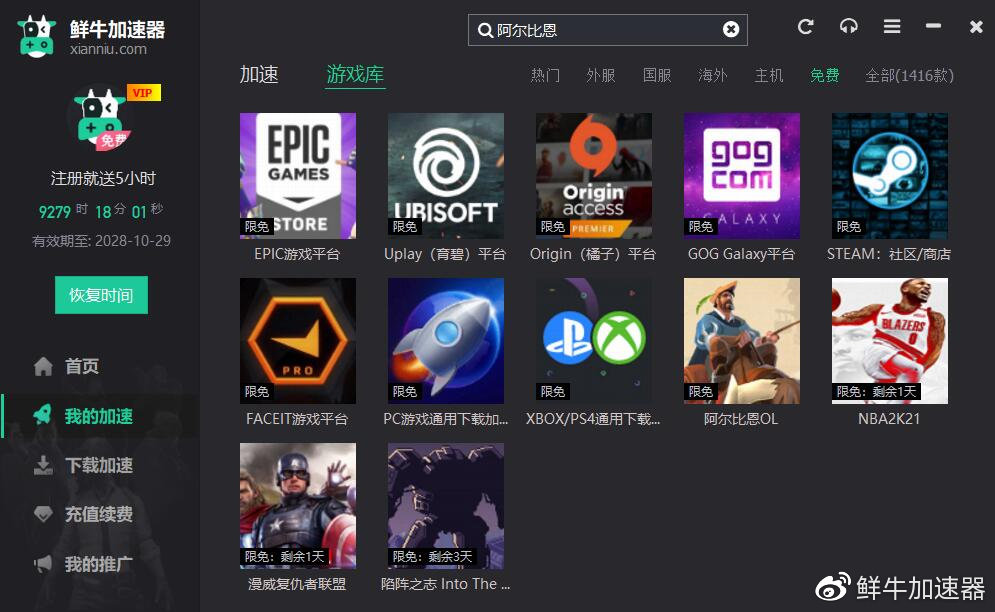The image size is (995, 612).
Task: Click the user avatar icon
Action: (x=98, y=118)
